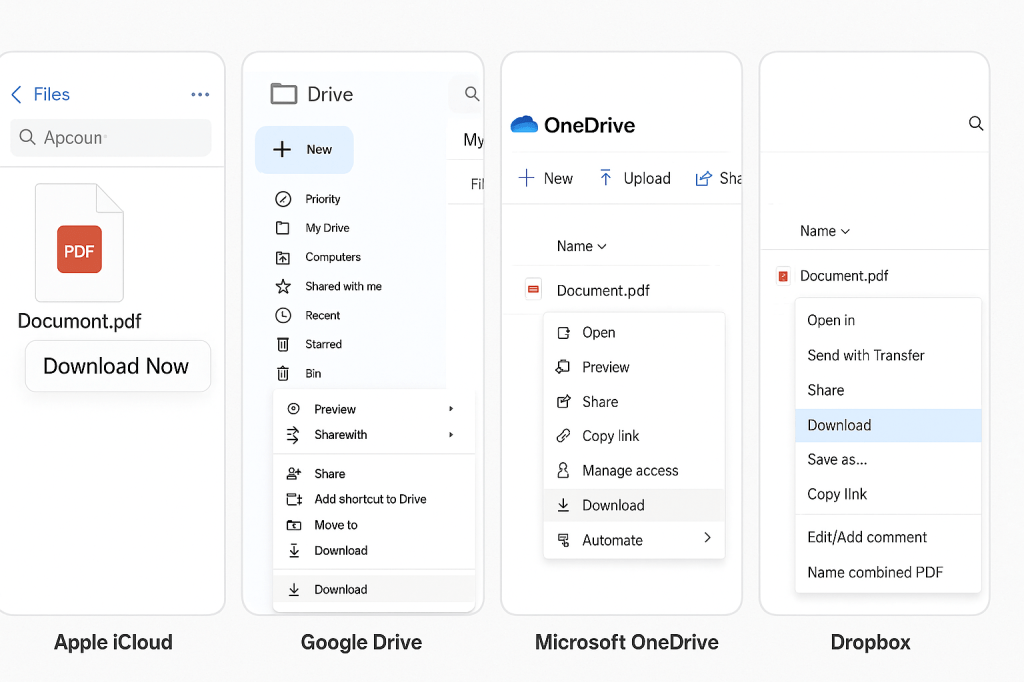Click the OneDrive cloud logo

[x=524, y=125]
